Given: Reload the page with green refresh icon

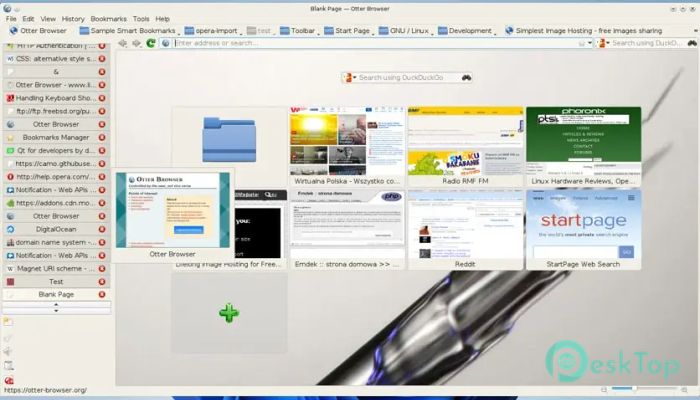Looking at the screenshot, I should [151, 43].
